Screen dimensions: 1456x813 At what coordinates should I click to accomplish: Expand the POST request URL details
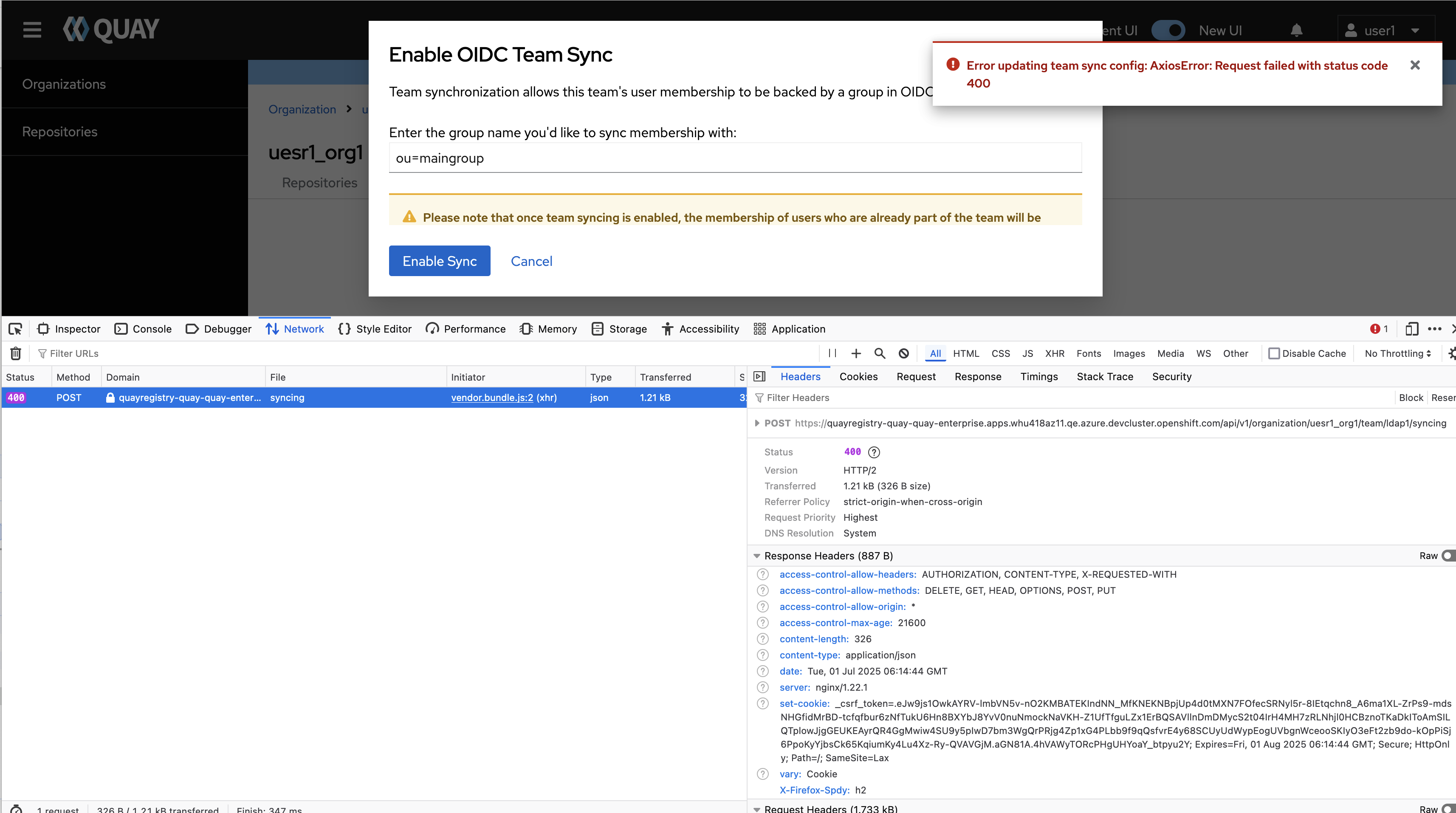pyautogui.click(x=757, y=423)
